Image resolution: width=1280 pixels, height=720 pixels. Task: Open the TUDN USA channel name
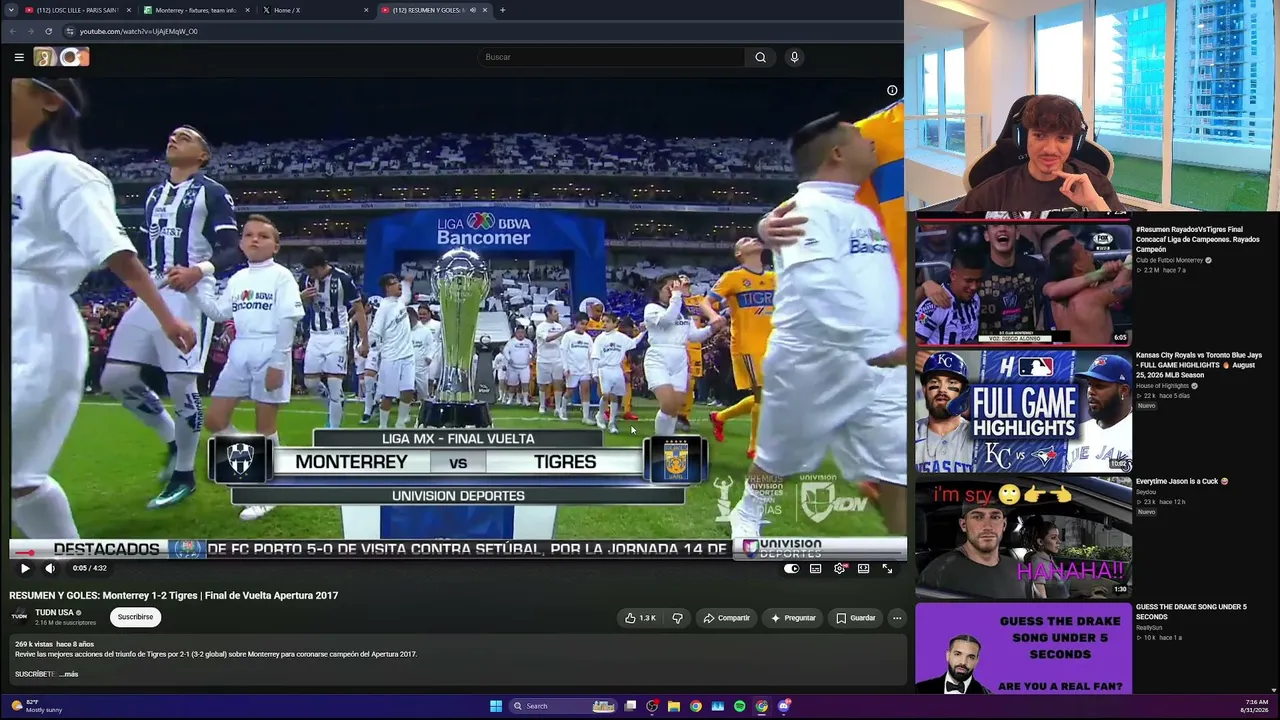(x=54, y=613)
